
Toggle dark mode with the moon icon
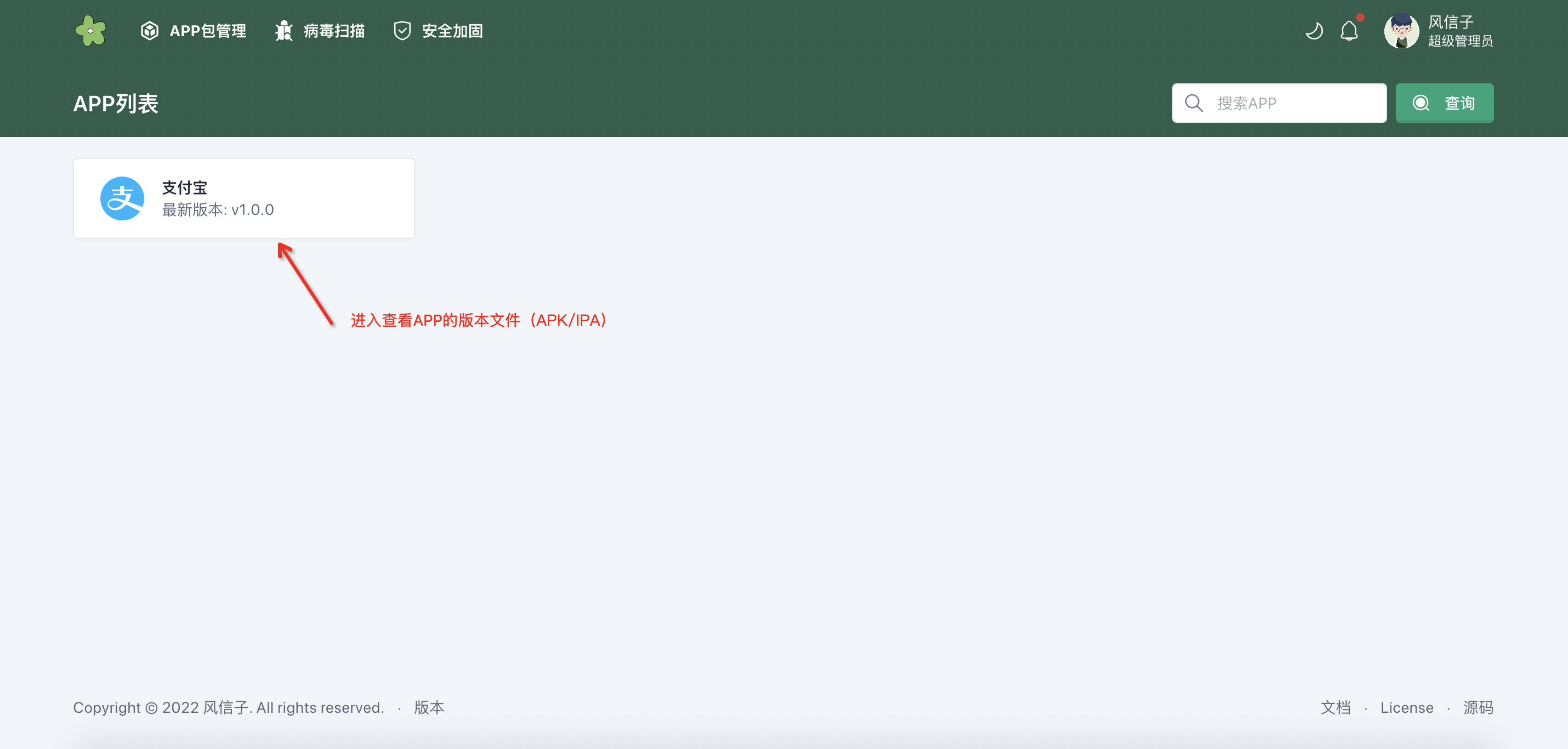1314,31
